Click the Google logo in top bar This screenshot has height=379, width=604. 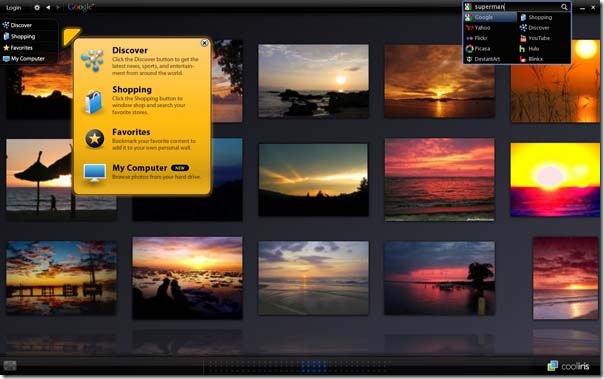tap(81, 7)
